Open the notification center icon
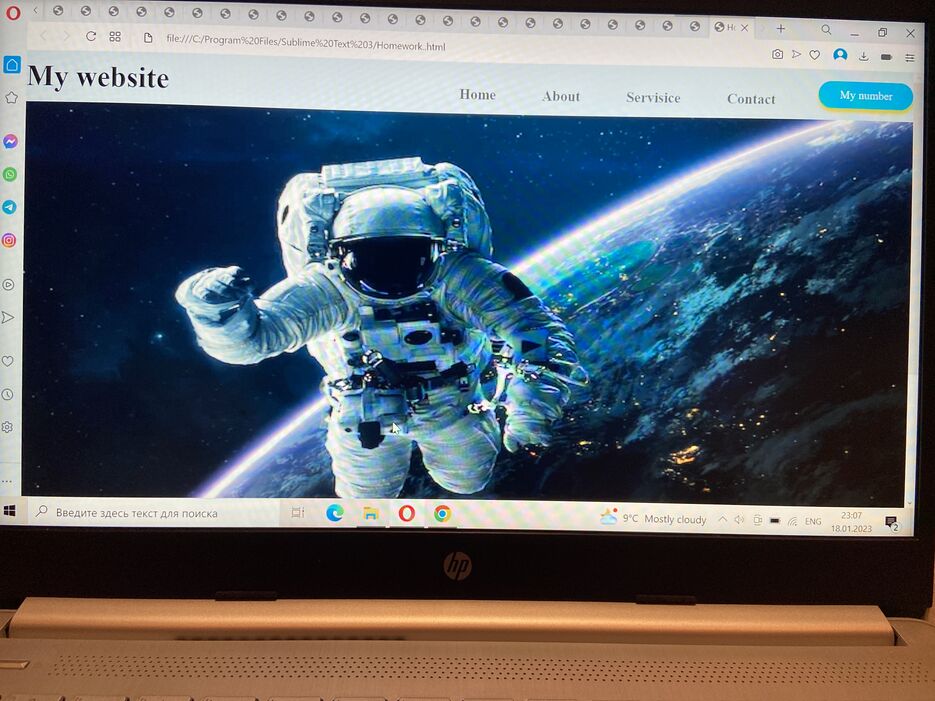 (x=892, y=523)
